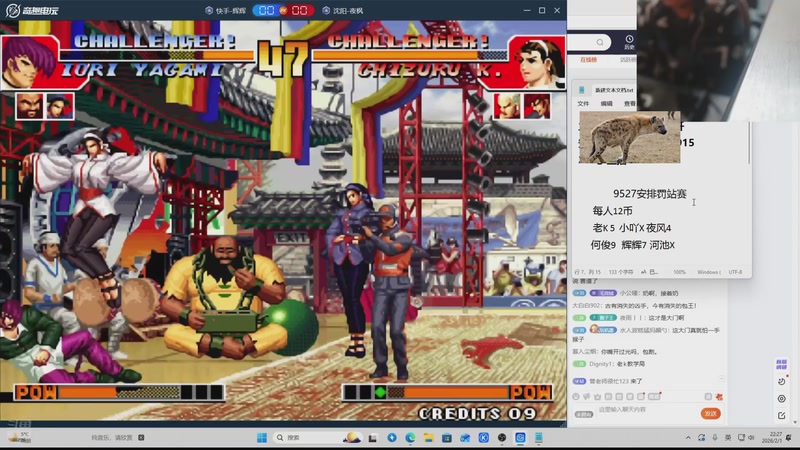The height and width of the screenshot is (450, 800).
Task: Click the edit/compose icon in sidebar
Action: pos(782,415)
